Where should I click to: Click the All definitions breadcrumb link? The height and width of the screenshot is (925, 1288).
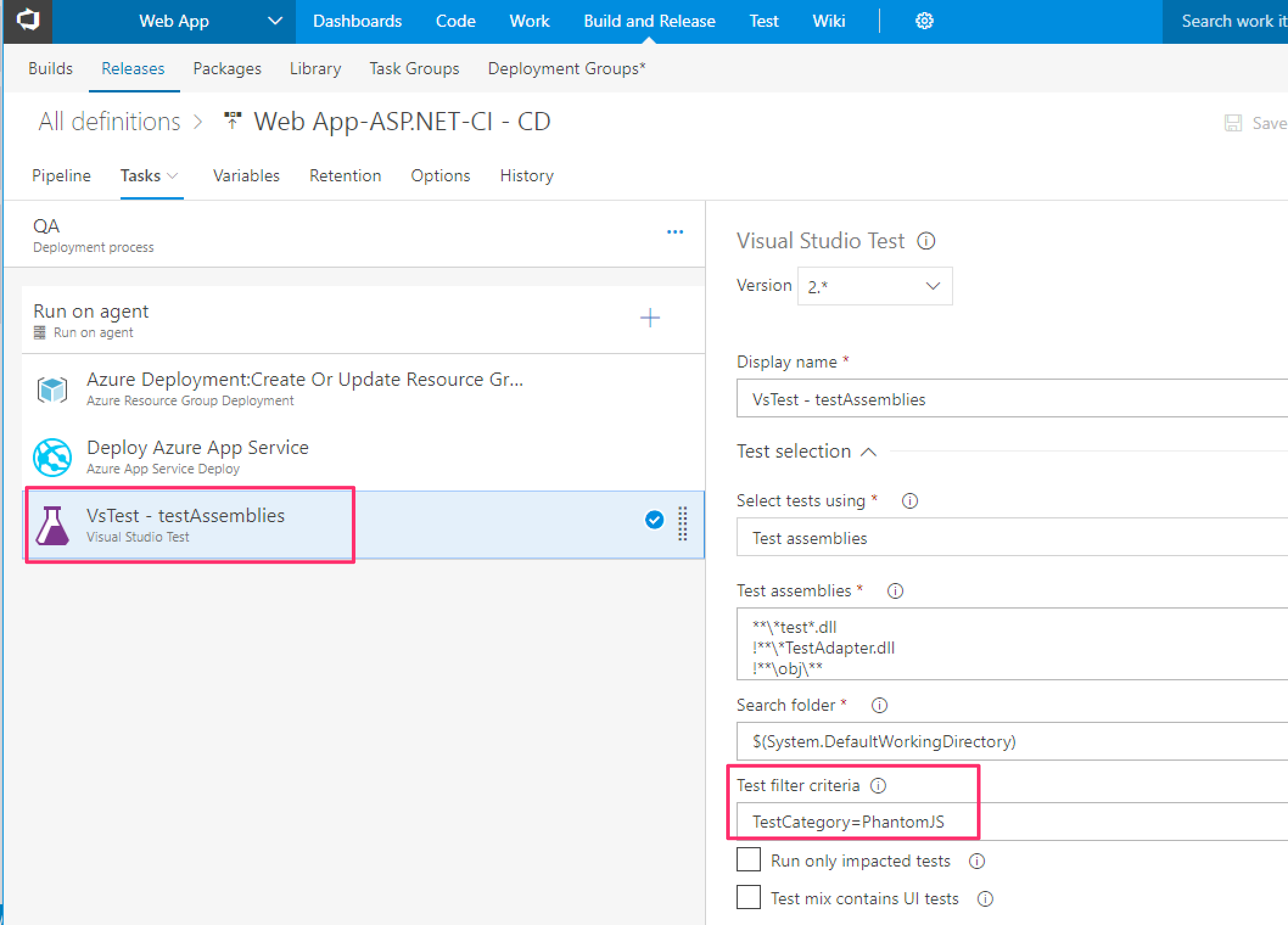[110, 122]
